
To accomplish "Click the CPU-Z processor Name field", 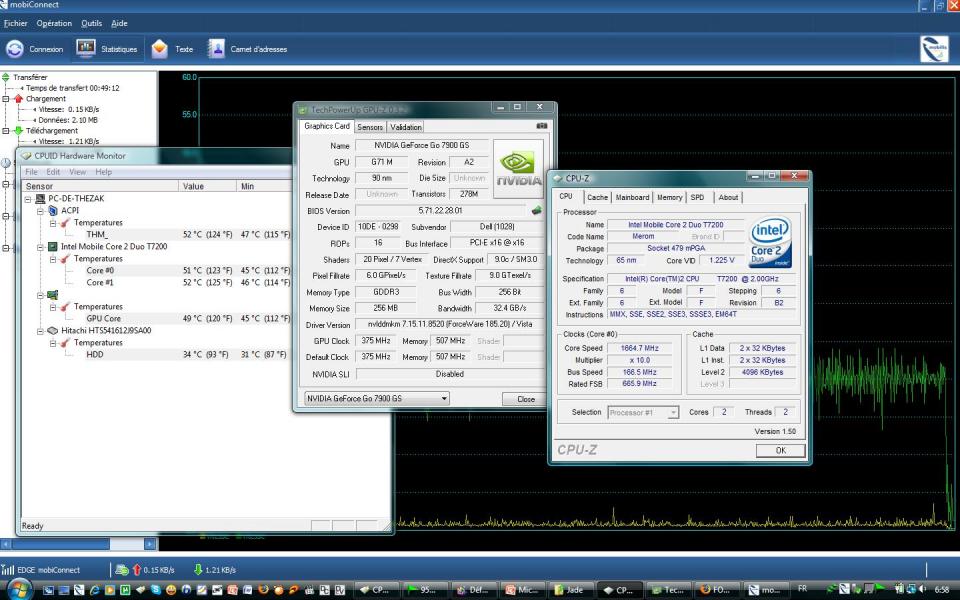I will (675, 225).
